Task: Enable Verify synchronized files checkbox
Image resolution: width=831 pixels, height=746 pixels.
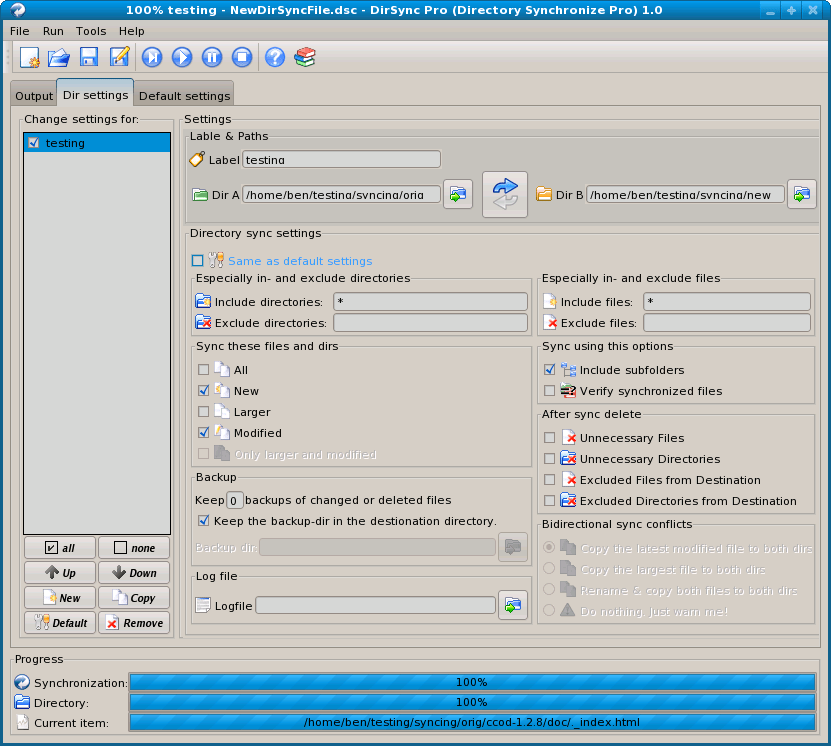Action: tap(550, 390)
